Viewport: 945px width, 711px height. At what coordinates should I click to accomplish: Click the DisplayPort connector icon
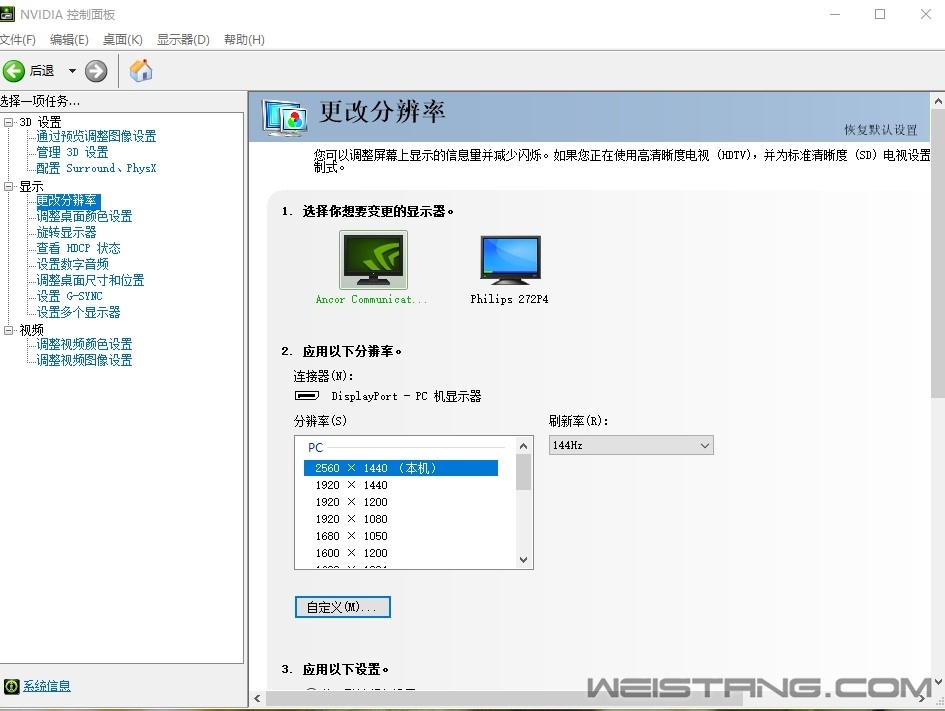pos(307,396)
